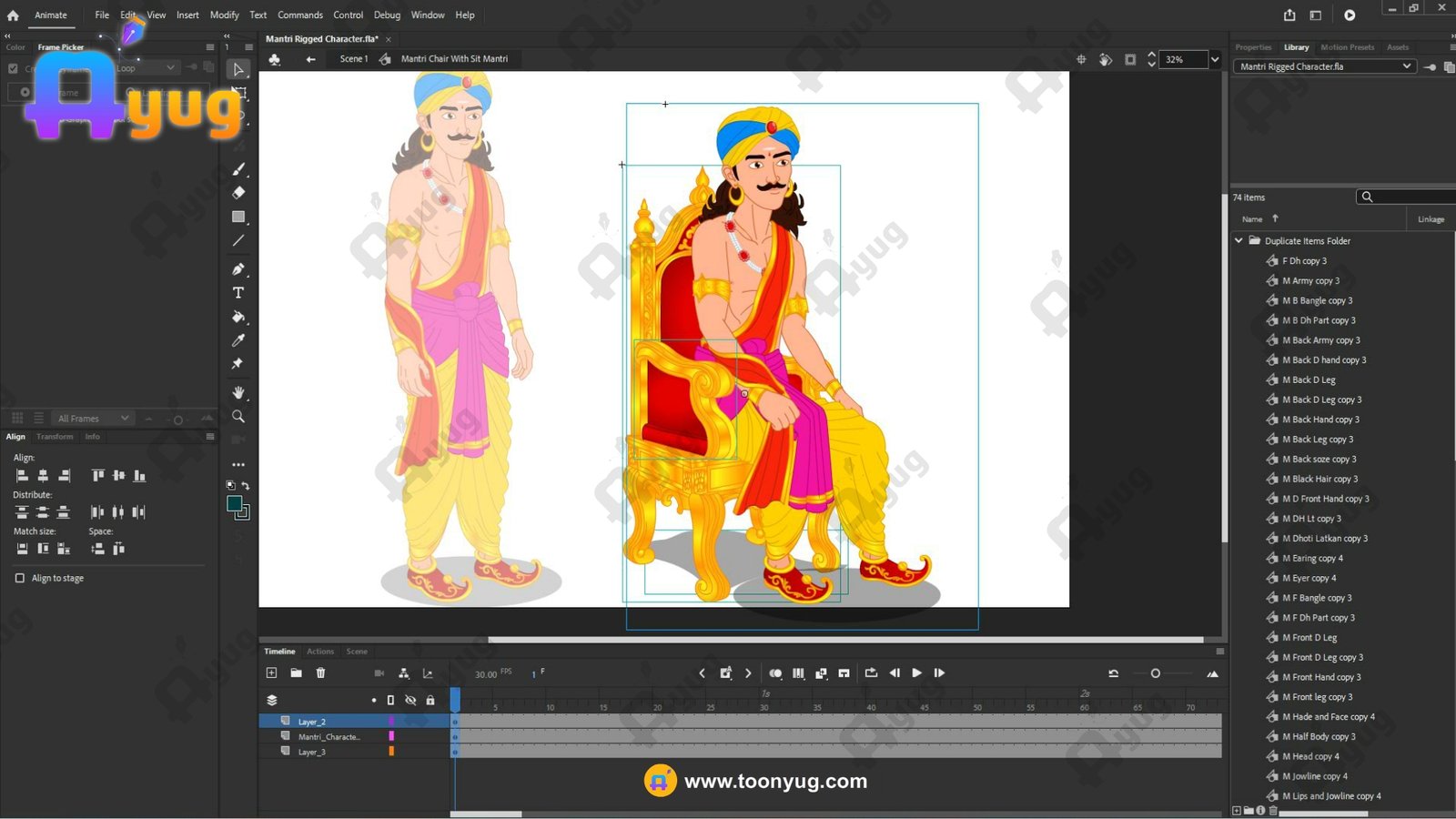Open the Window menu

[x=428, y=15]
